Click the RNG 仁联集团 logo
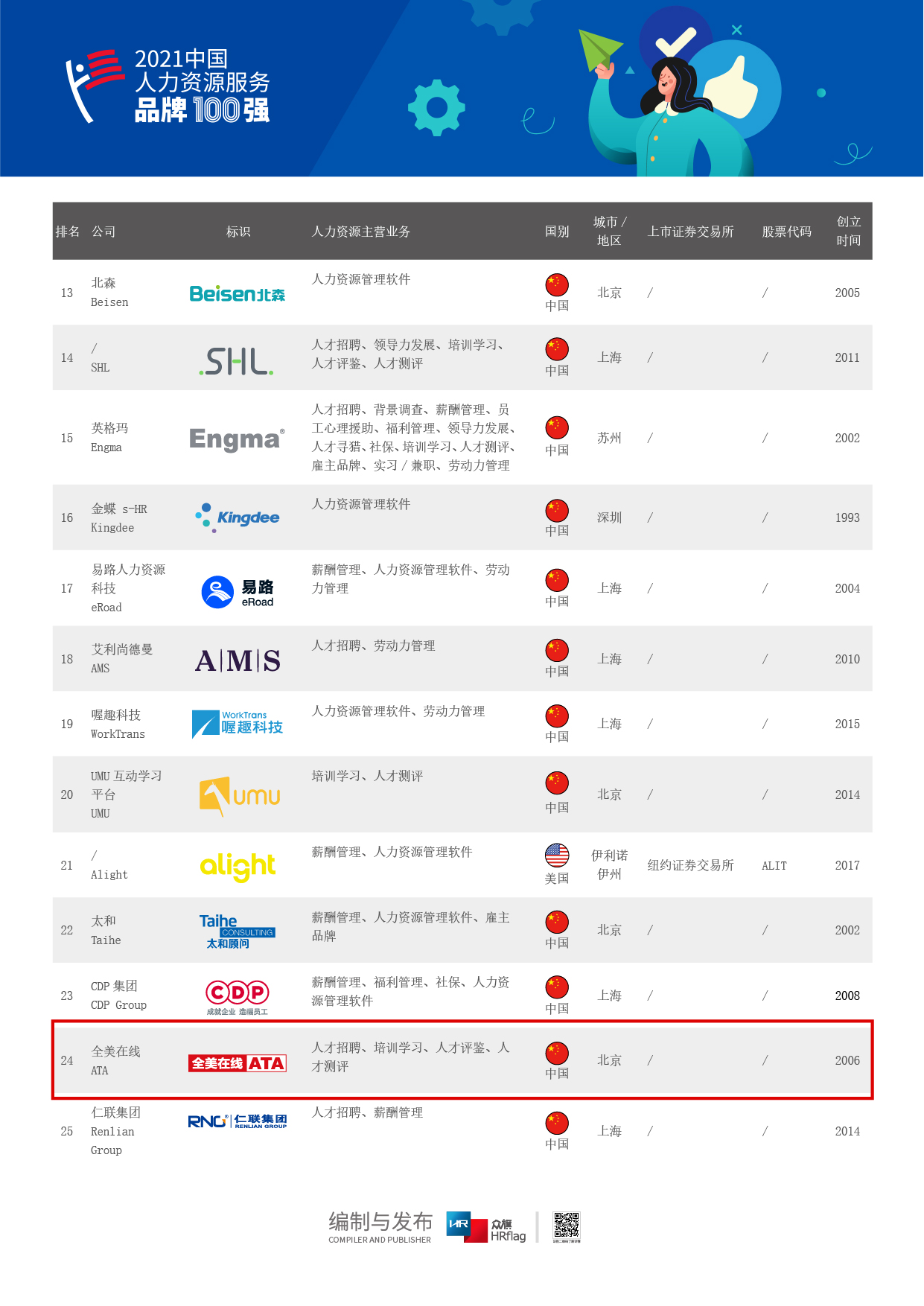The height and width of the screenshot is (1306, 924). [x=237, y=1121]
